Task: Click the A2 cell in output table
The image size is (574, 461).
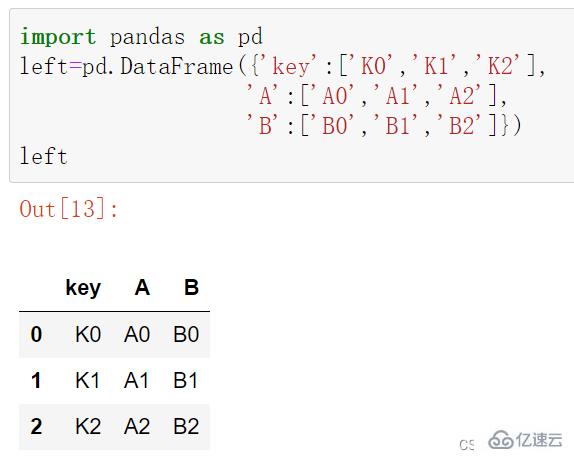Action: tap(137, 426)
